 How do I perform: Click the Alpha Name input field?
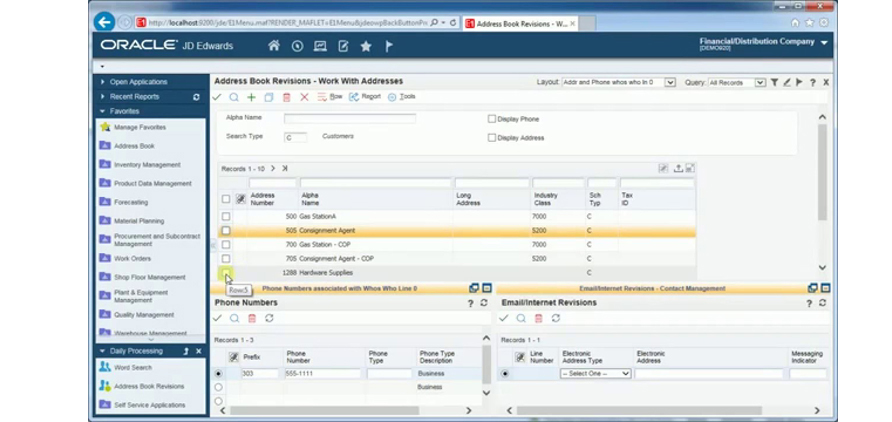tap(350, 119)
